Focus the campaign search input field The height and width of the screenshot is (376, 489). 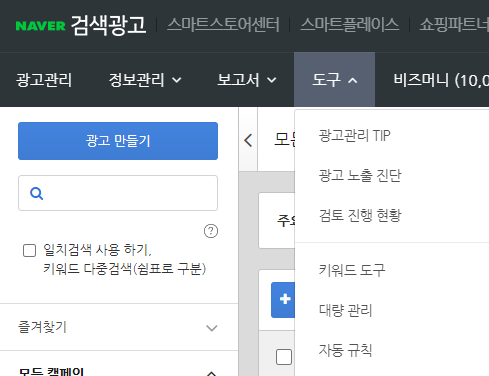pos(118,193)
